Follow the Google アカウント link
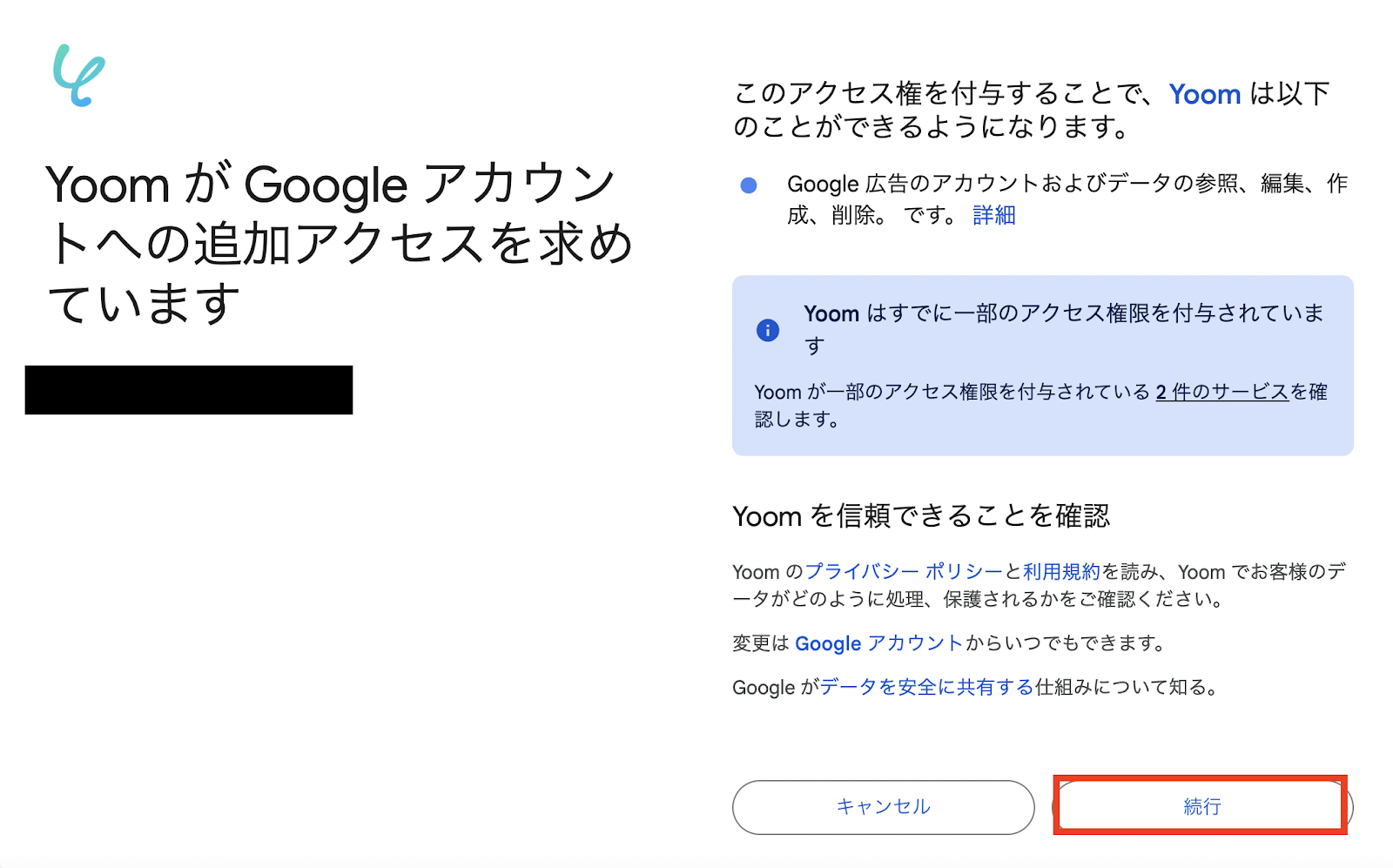This screenshot has width=1393, height=868. coord(878,643)
